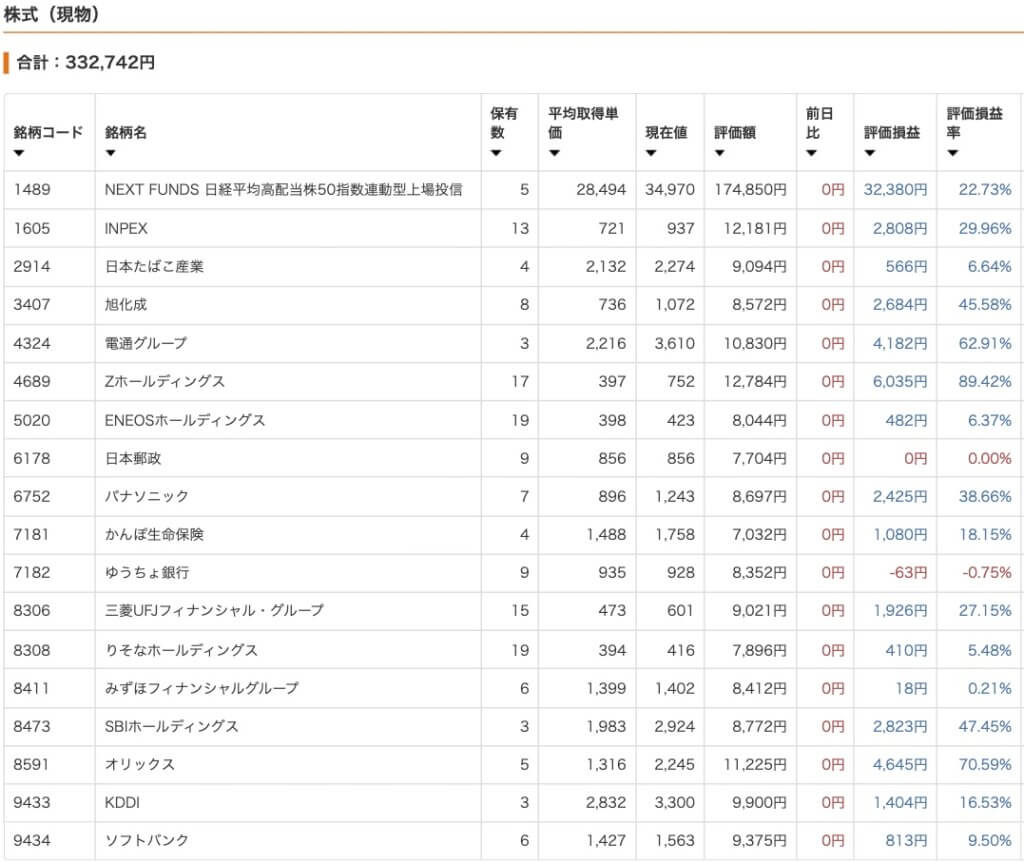
Task: Select ソフトバンク in the table
Action: point(146,840)
